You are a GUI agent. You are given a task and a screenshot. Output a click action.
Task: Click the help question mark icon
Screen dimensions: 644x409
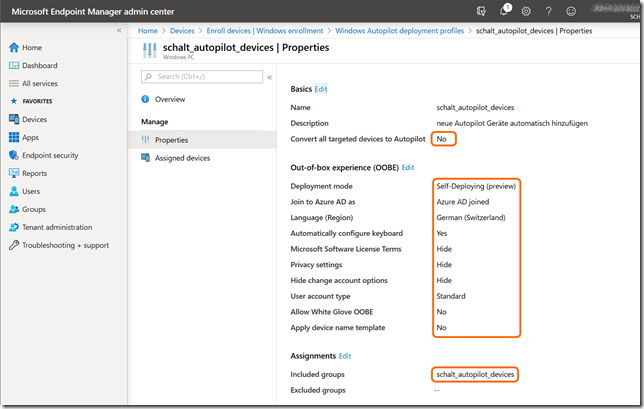547,11
